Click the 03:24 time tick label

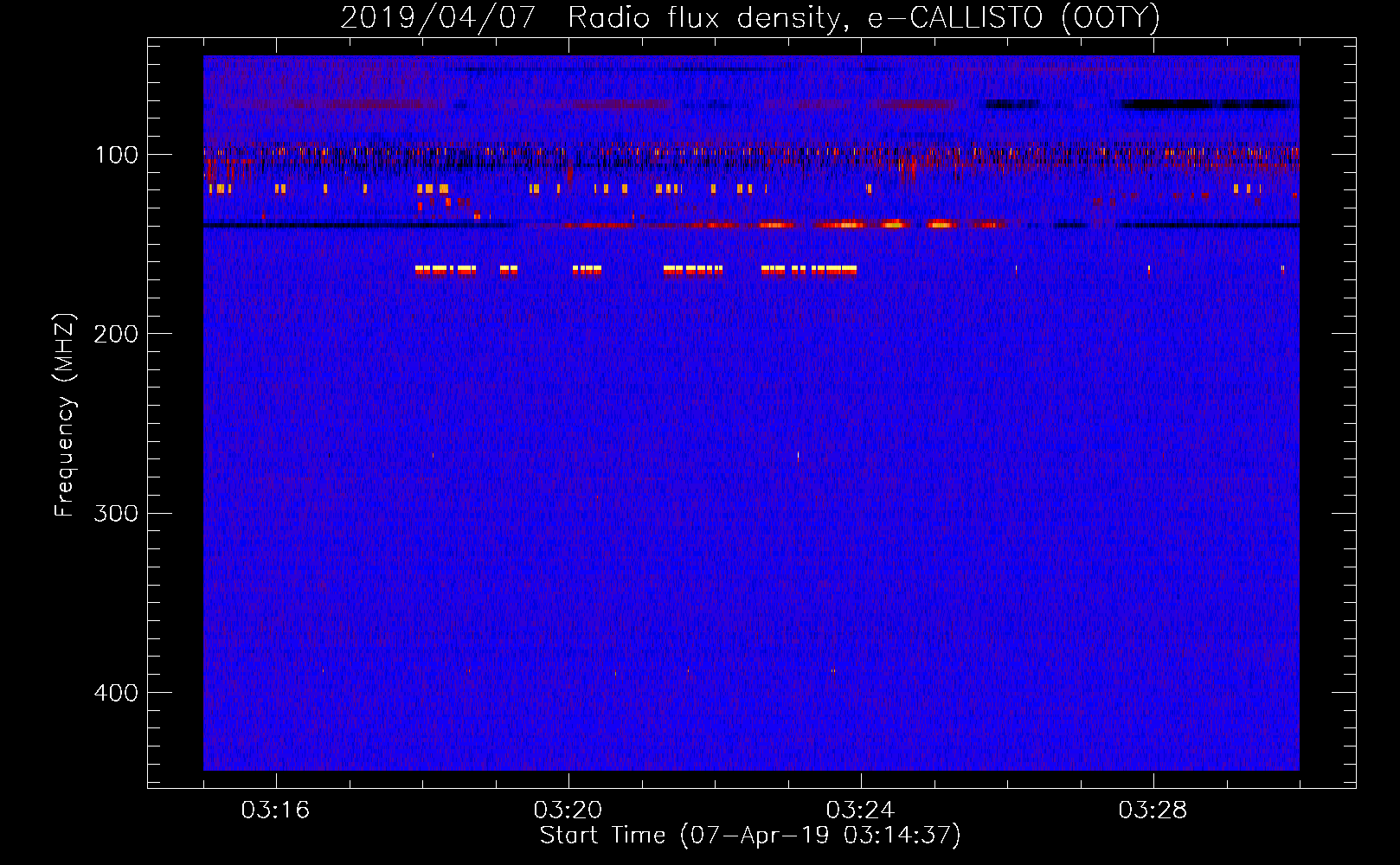click(860, 811)
